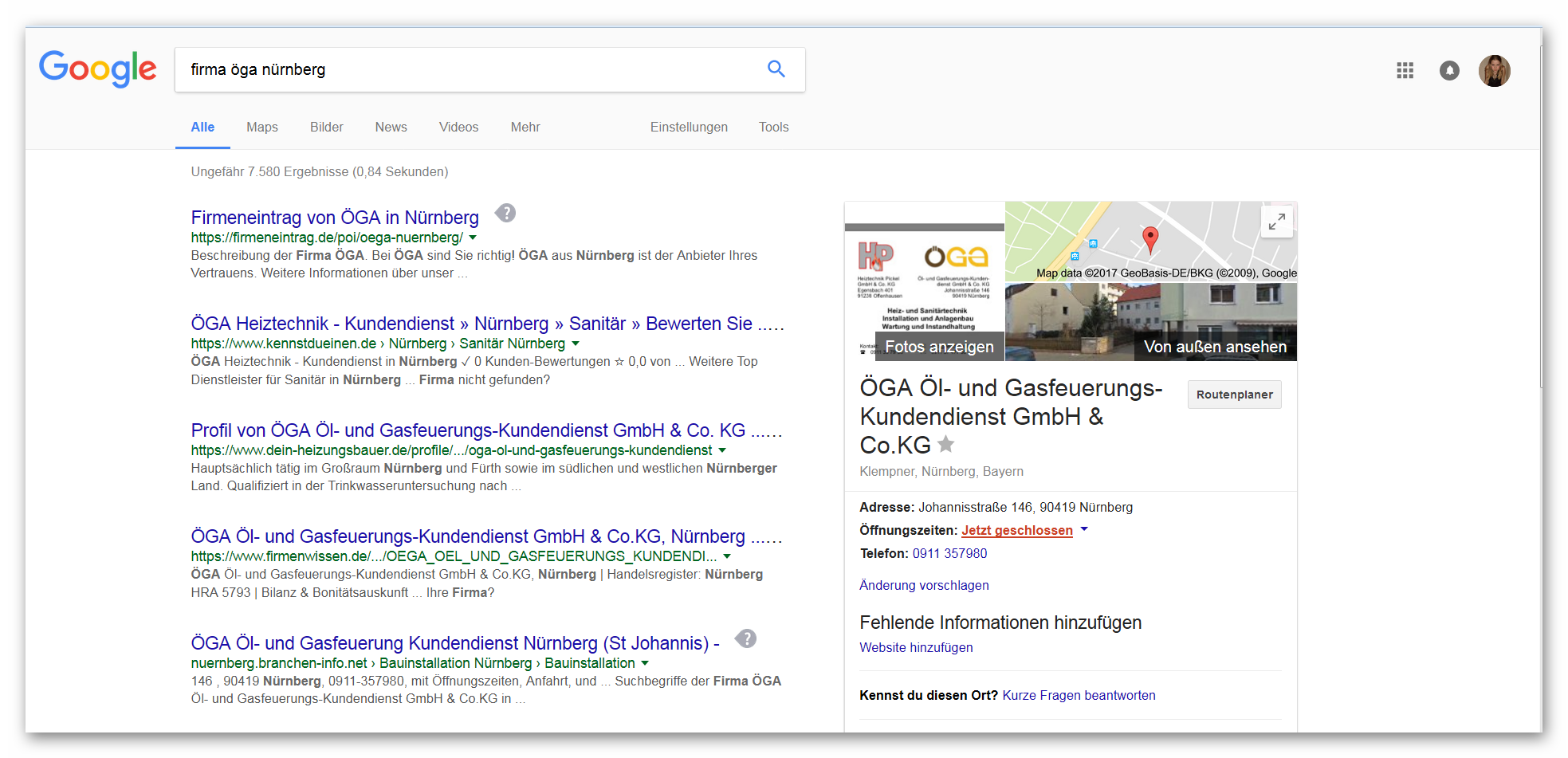Open dropdown arrow beside firmenwissen.de URL
The image size is (1568, 758).
click(x=727, y=556)
